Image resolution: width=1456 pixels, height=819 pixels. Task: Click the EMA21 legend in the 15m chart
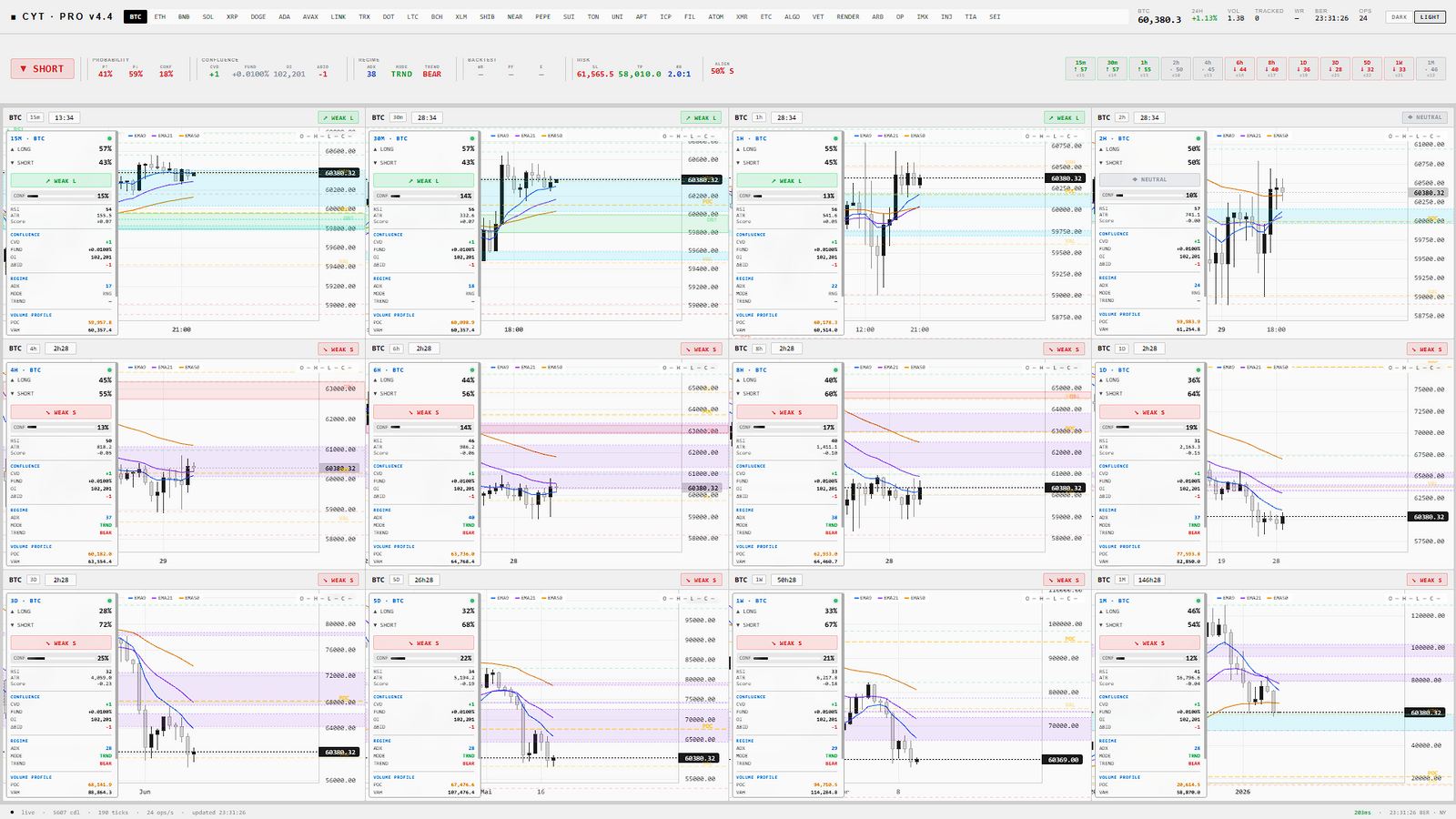(163, 136)
